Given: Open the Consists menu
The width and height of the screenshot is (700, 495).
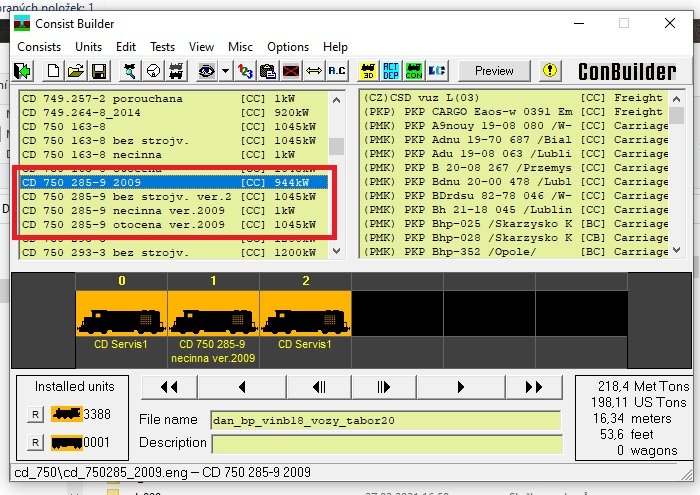Looking at the screenshot, I should click(x=39, y=46).
